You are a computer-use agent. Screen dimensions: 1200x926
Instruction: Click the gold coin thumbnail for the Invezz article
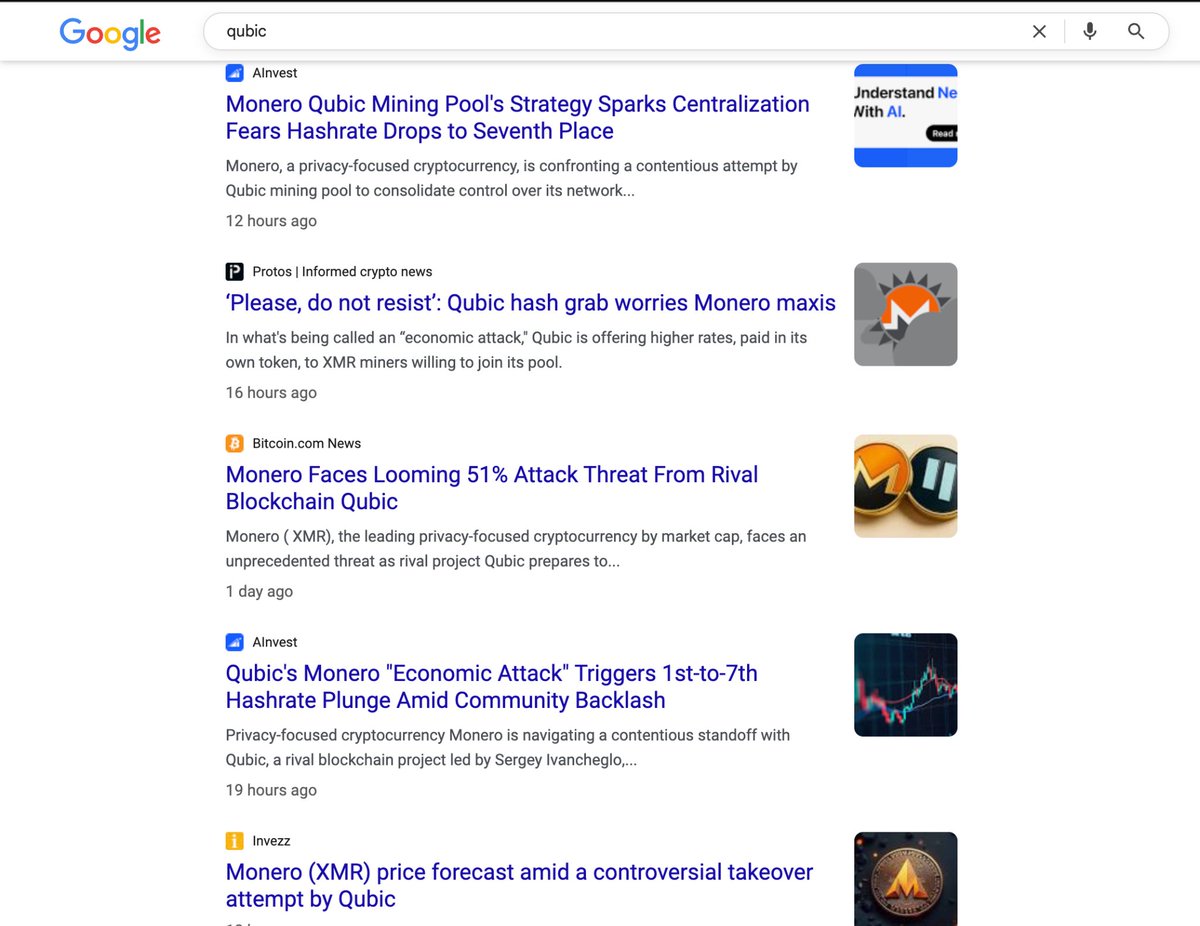(906, 879)
